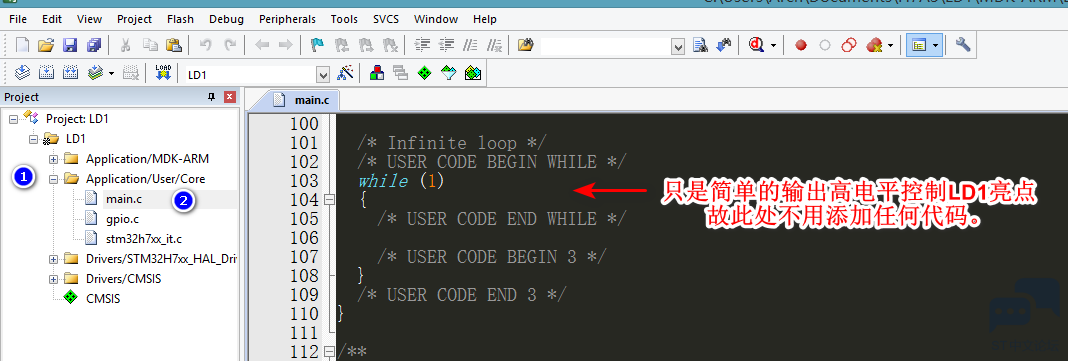The image size is (1068, 361).
Task: Click the Build target icon
Action: tap(46, 73)
